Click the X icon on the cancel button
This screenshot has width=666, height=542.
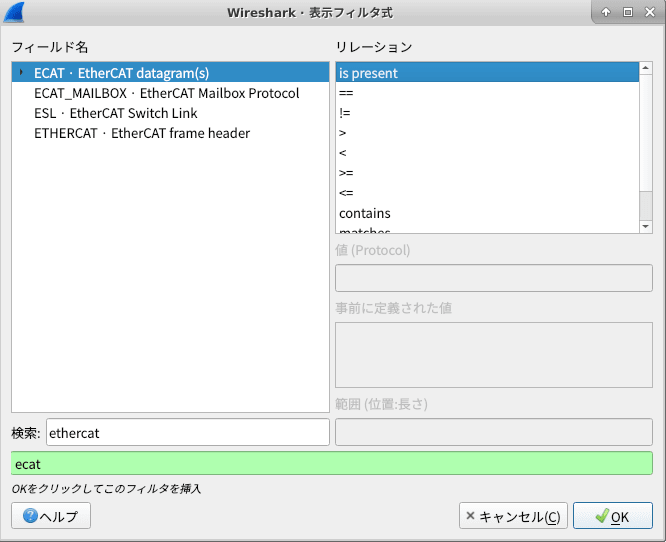pyautogui.click(x=470, y=516)
